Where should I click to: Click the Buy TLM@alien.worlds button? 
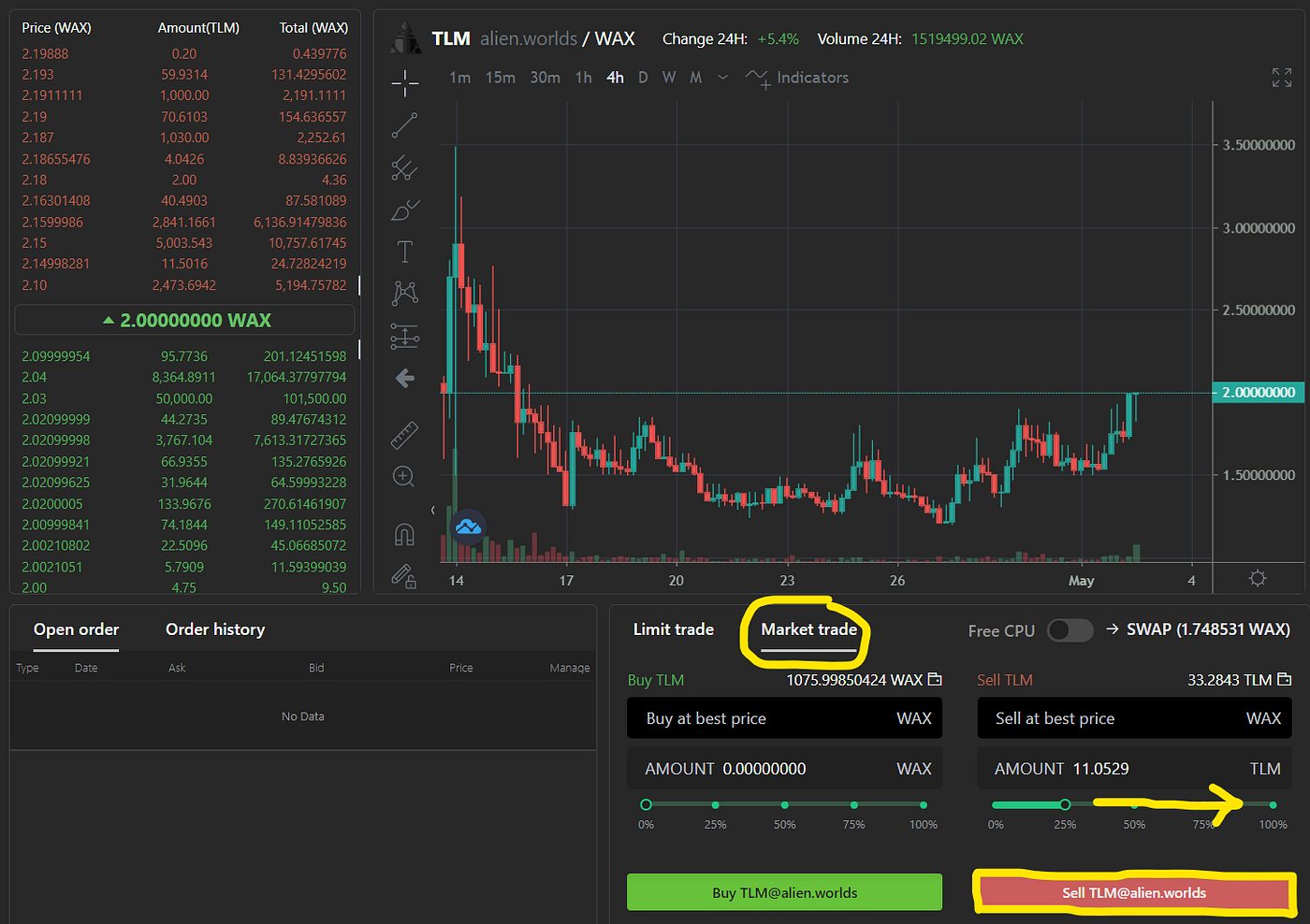(x=784, y=892)
